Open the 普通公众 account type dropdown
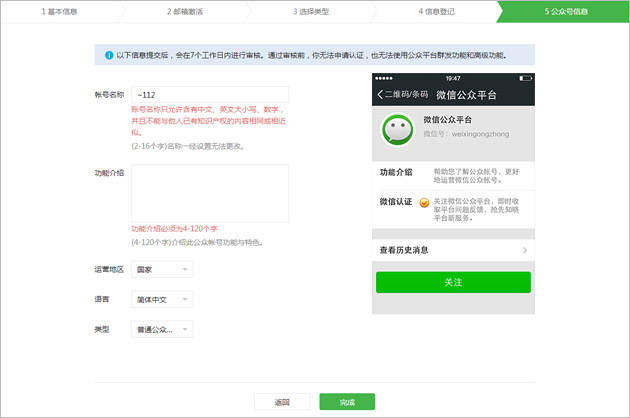The height and width of the screenshot is (418, 630). (x=162, y=329)
